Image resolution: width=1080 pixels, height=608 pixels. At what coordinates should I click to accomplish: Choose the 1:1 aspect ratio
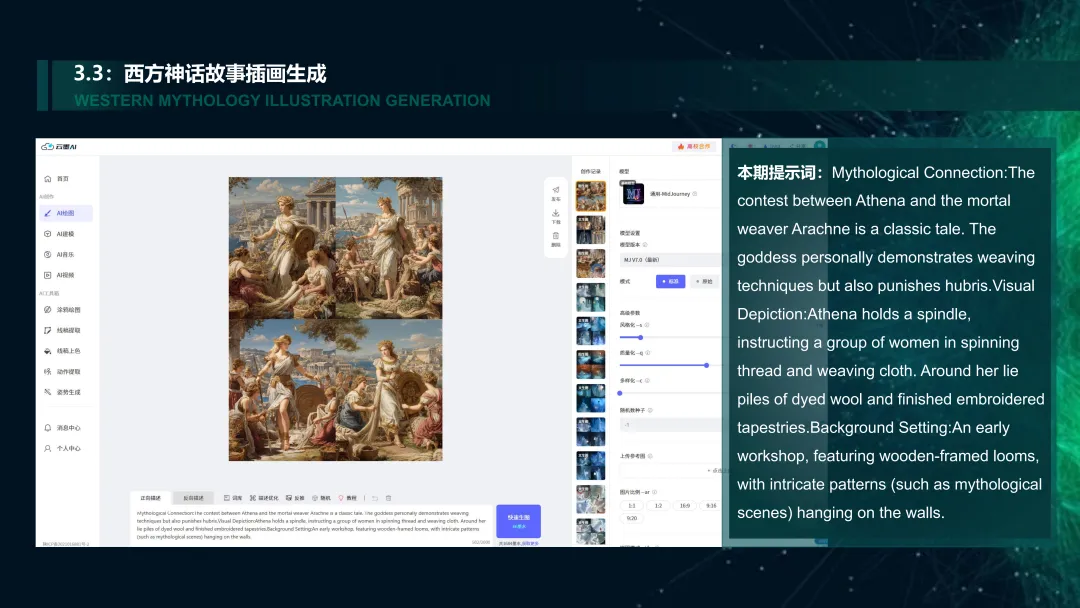pyautogui.click(x=632, y=506)
